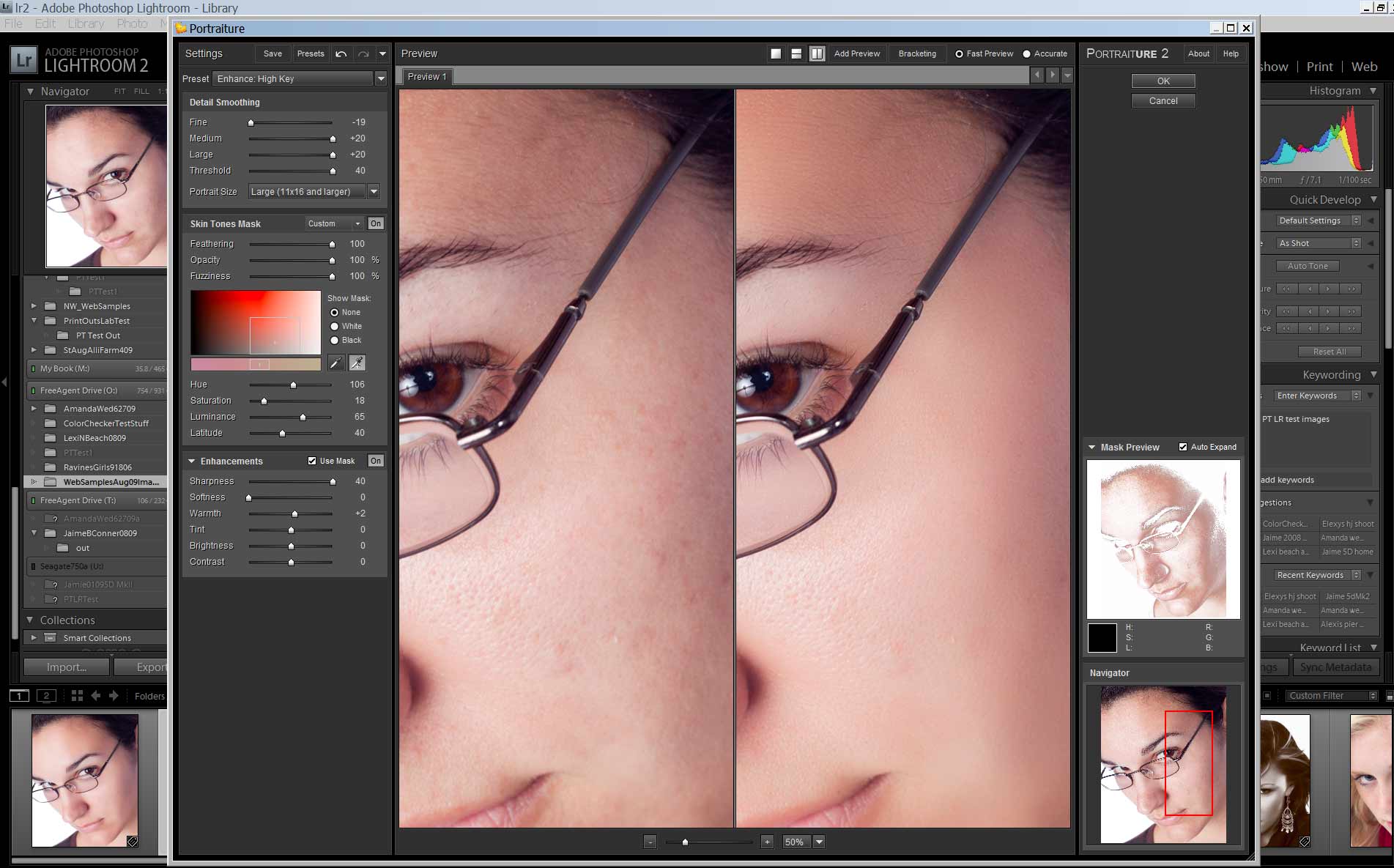Select the Accurate preview radio button
The width and height of the screenshot is (1394, 868).
click(1027, 53)
